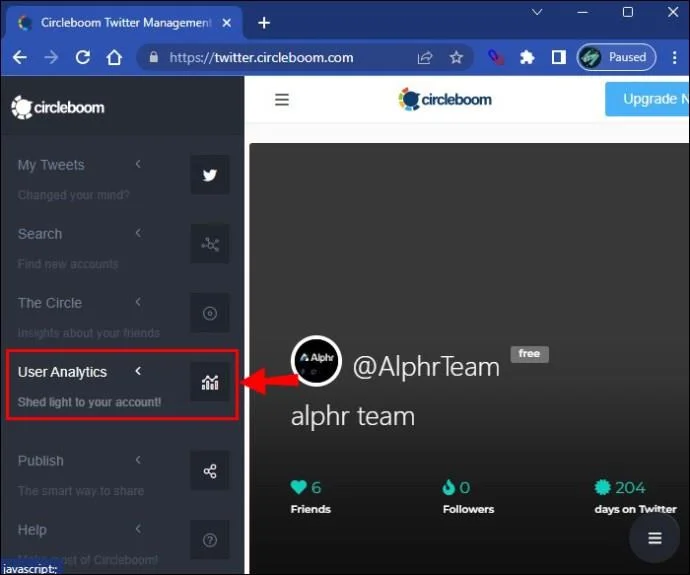
Task: Reload the page
Action: (83, 57)
